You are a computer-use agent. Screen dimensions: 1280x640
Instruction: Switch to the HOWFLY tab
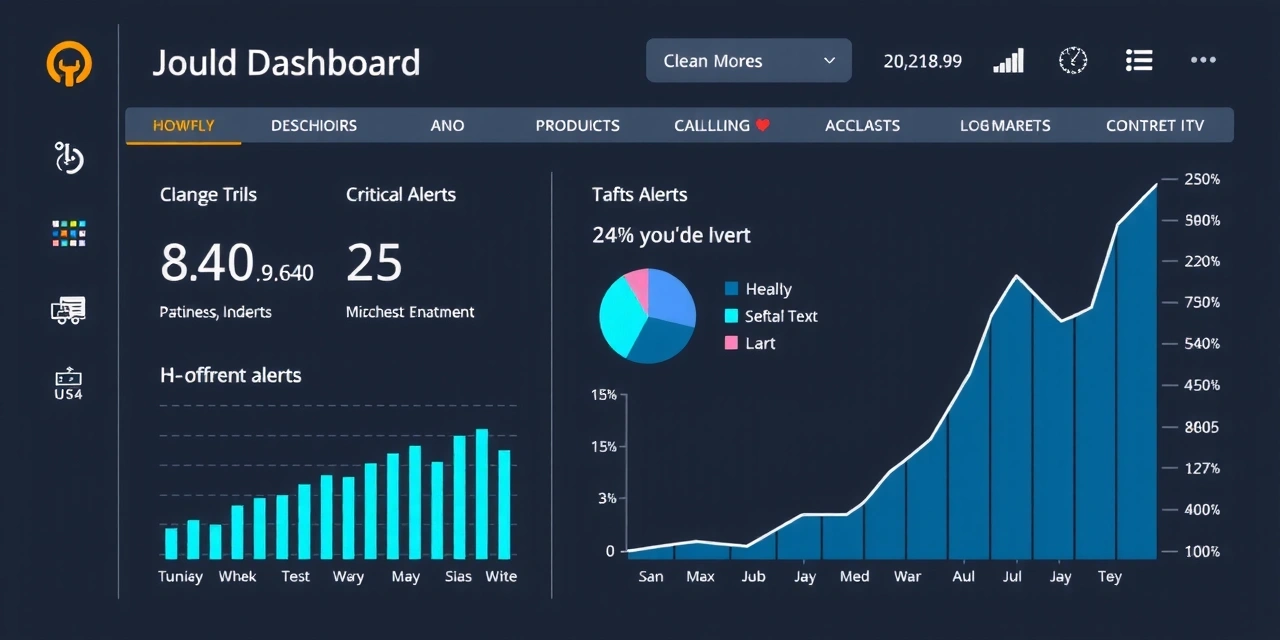[184, 126]
